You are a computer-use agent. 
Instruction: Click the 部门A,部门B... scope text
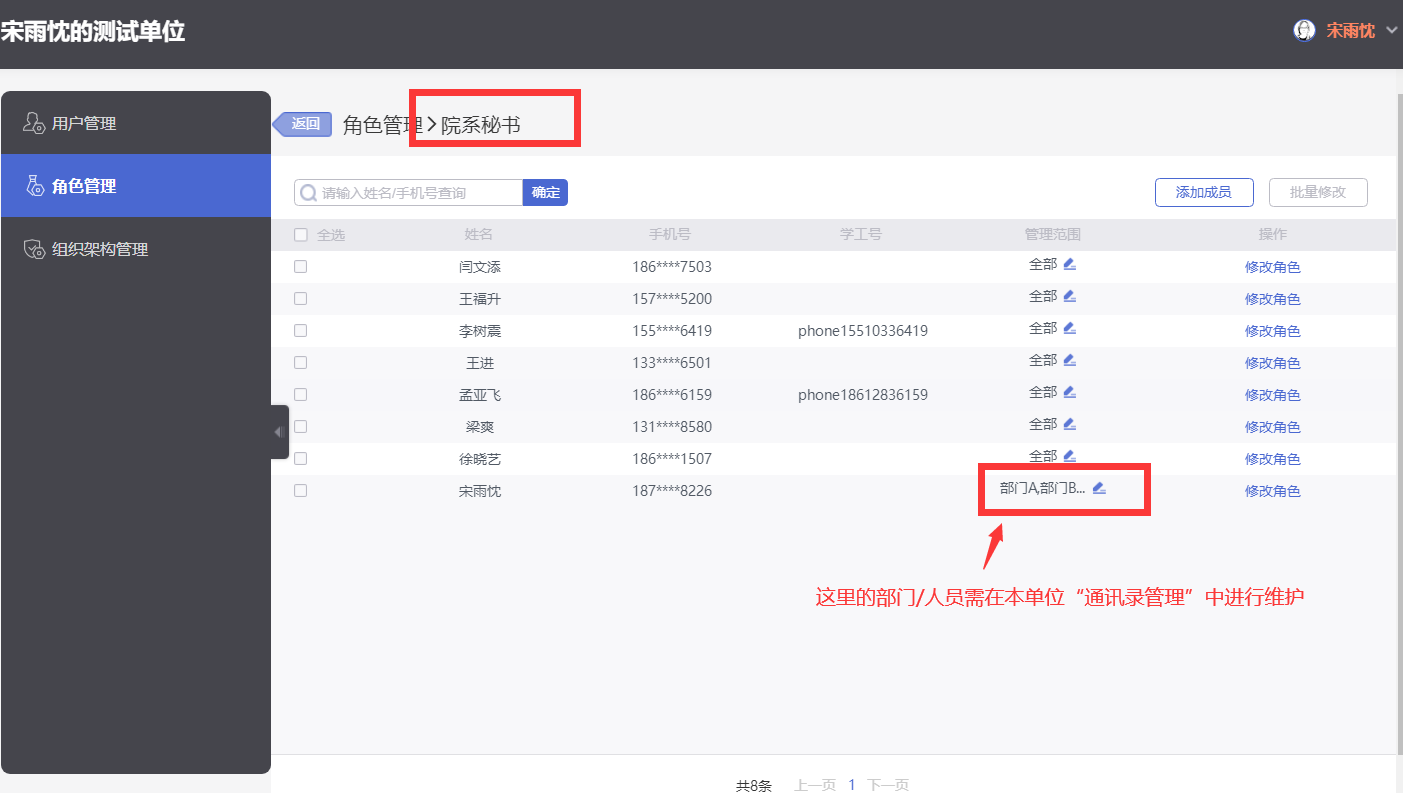point(1042,488)
